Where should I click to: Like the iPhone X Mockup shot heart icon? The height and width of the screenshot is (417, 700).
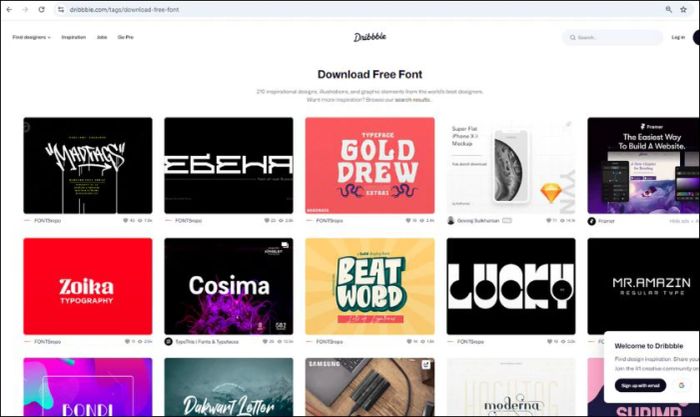[549, 221]
